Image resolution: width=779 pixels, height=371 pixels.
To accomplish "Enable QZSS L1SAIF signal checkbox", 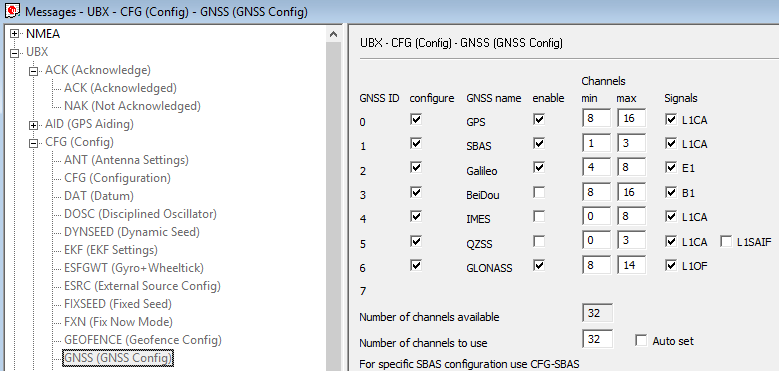I will point(726,241).
